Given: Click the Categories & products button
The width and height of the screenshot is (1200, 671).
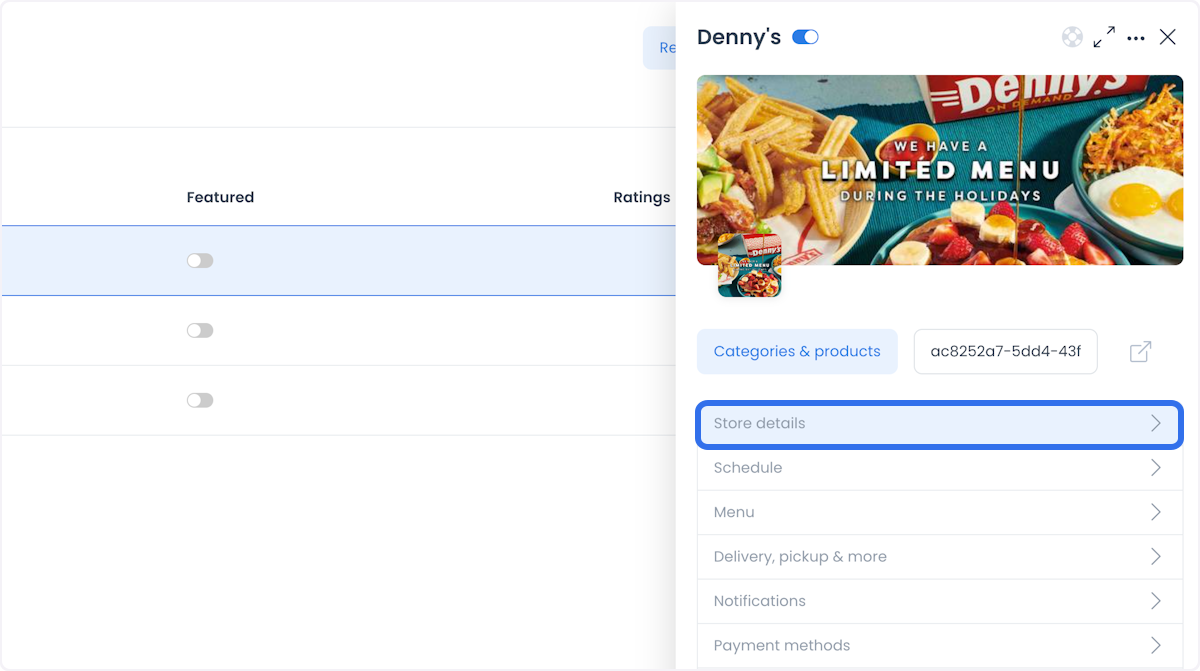Looking at the screenshot, I should point(797,352).
